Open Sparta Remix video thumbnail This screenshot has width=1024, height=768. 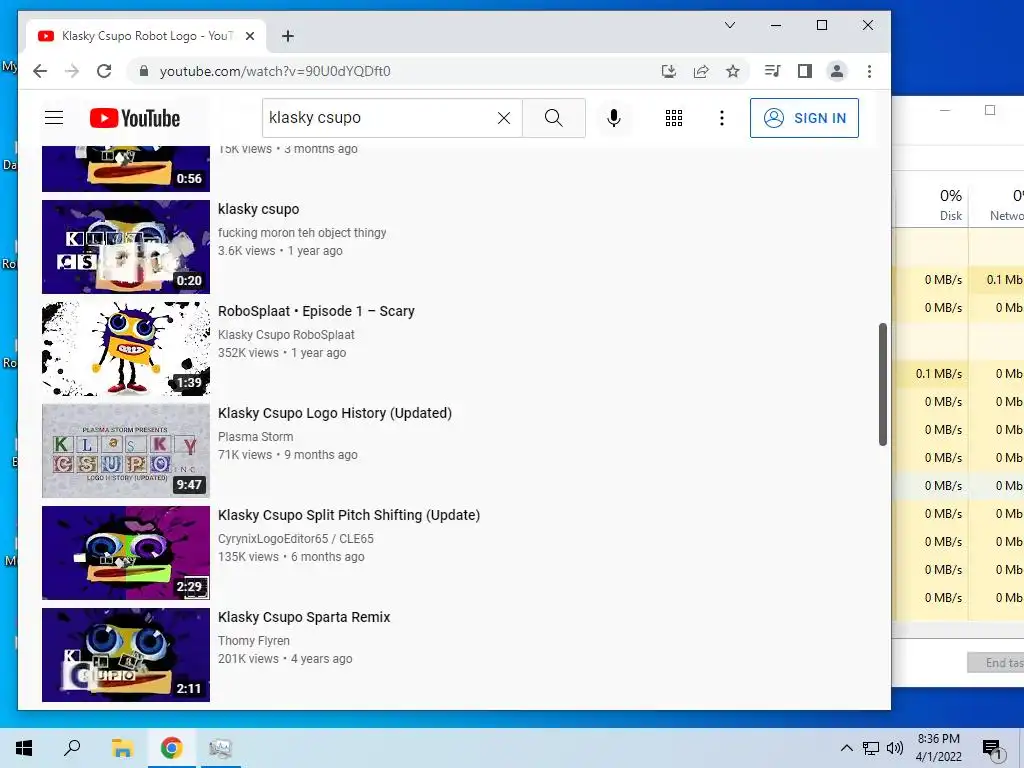click(126, 654)
